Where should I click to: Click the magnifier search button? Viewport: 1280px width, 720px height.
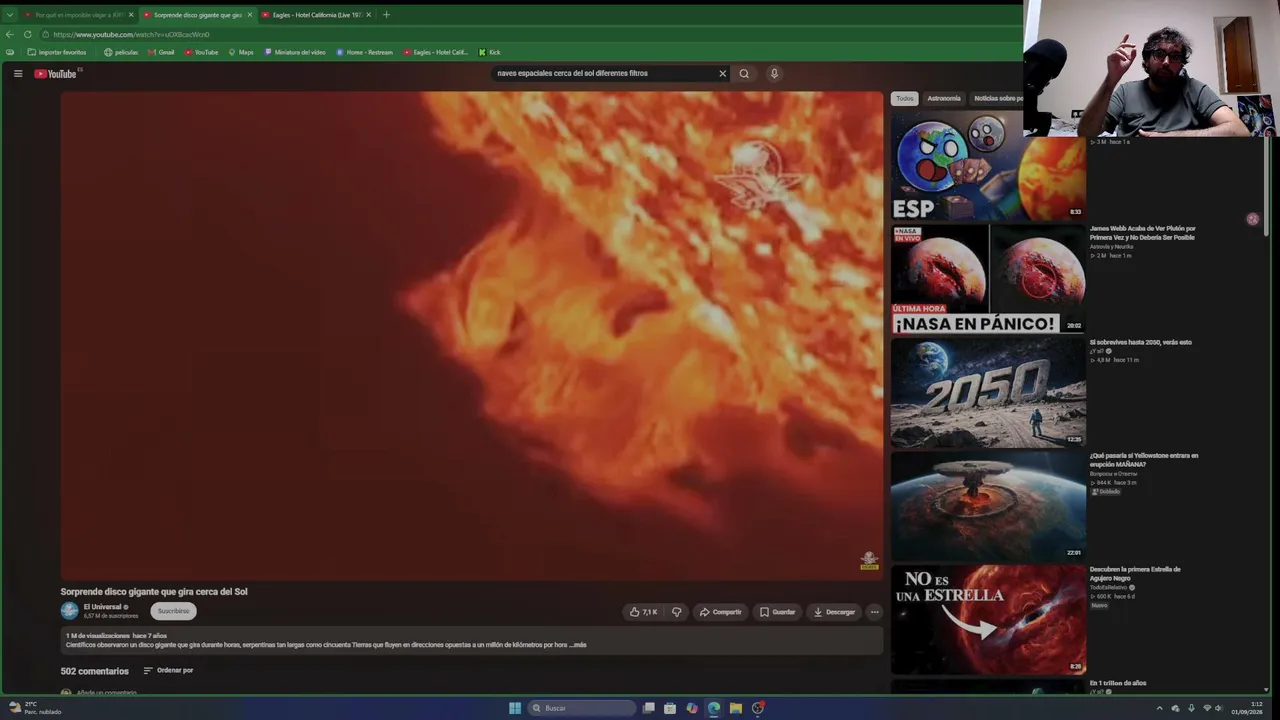pyautogui.click(x=744, y=73)
